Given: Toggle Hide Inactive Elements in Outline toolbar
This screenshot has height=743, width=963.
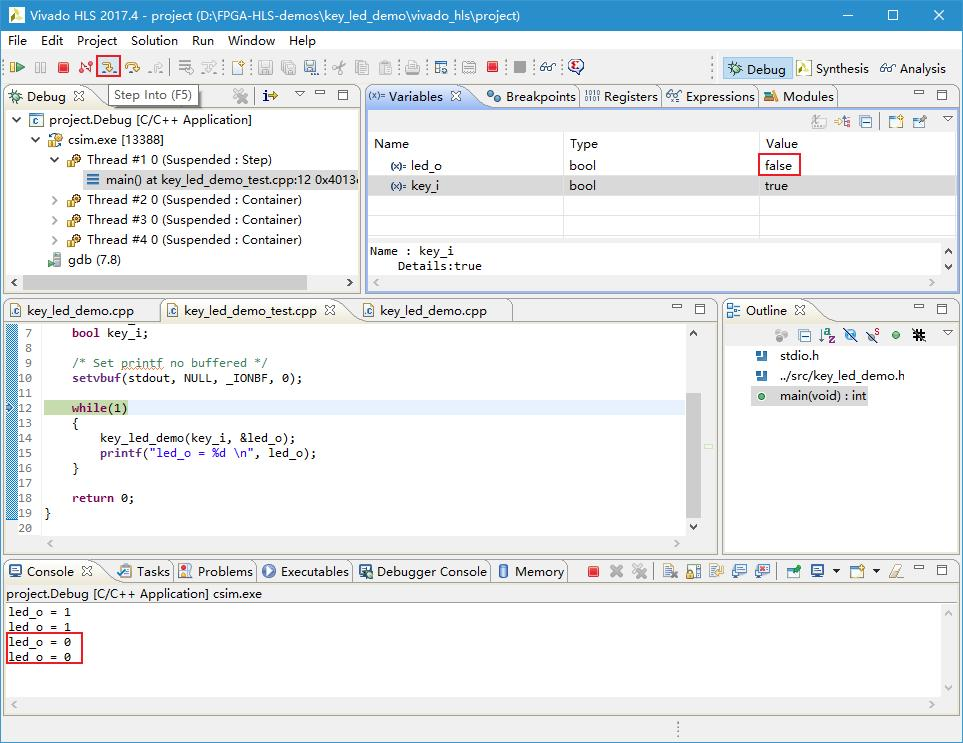Looking at the screenshot, I should coord(919,335).
